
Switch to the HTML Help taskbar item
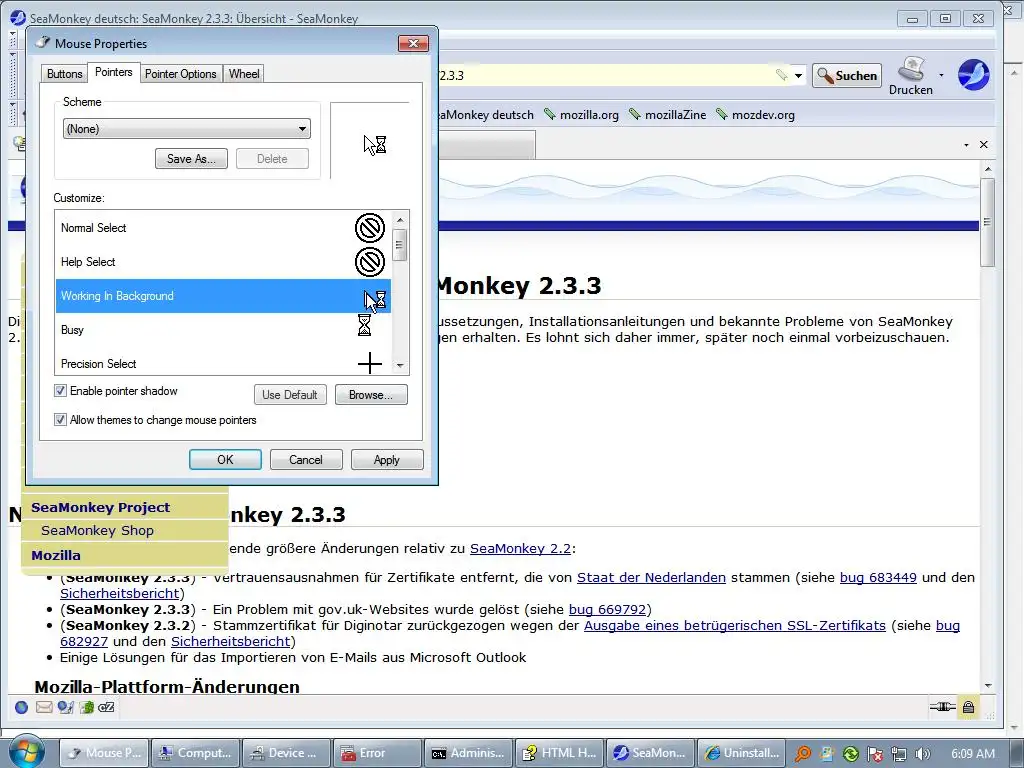[559, 753]
